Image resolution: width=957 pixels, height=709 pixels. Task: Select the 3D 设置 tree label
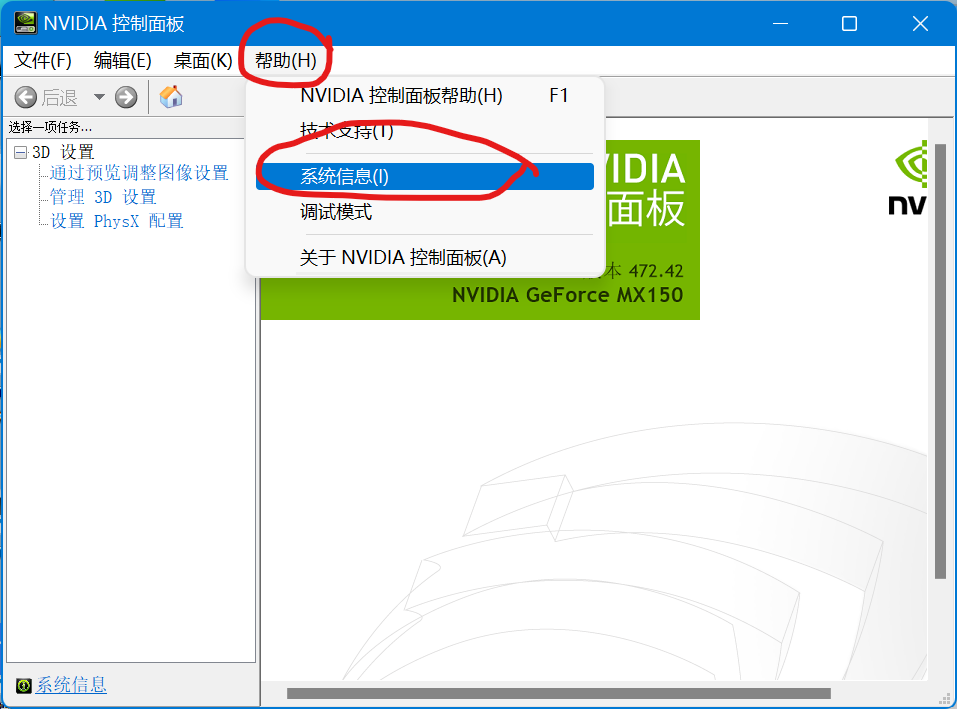pyautogui.click(x=63, y=152)
